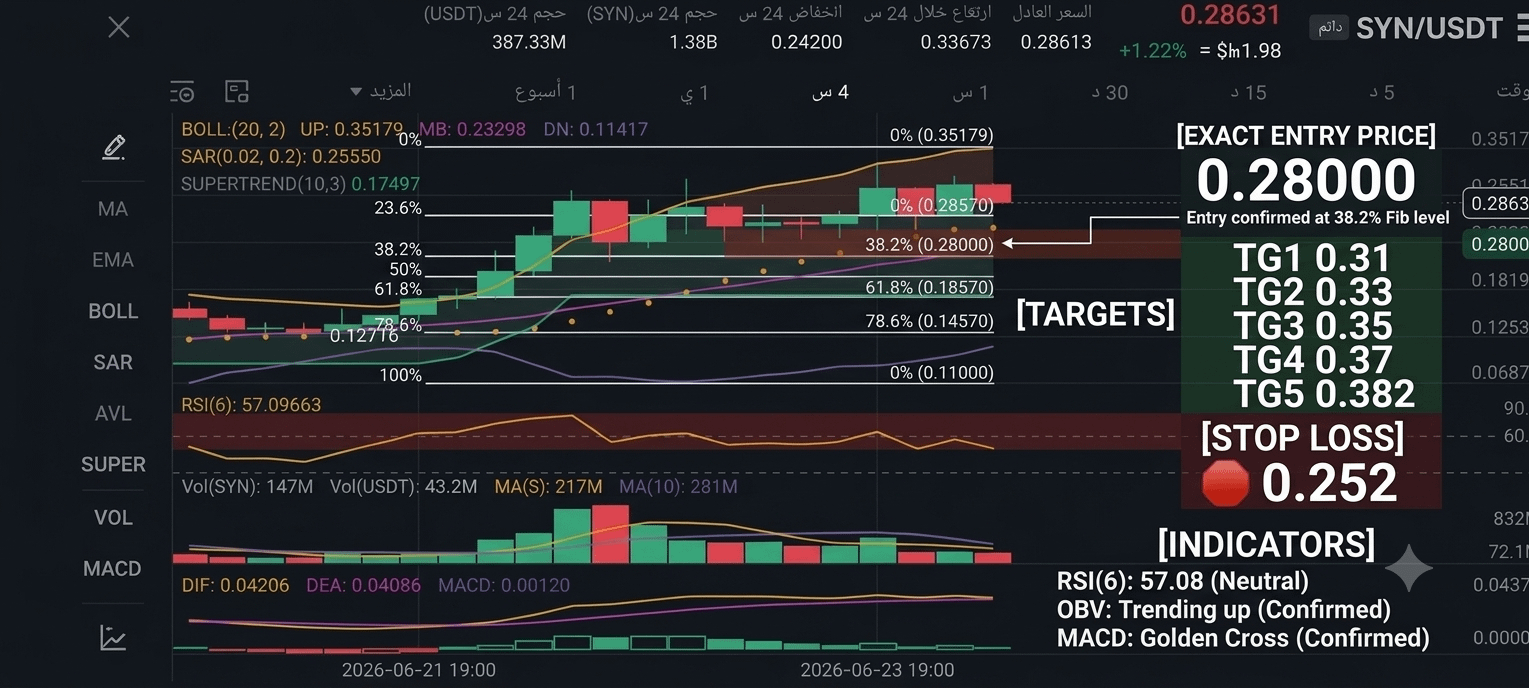Image resolution: width=1529 pixels, height=688 pixels.
Task: Open chart display settings icon
Action: 182,92
